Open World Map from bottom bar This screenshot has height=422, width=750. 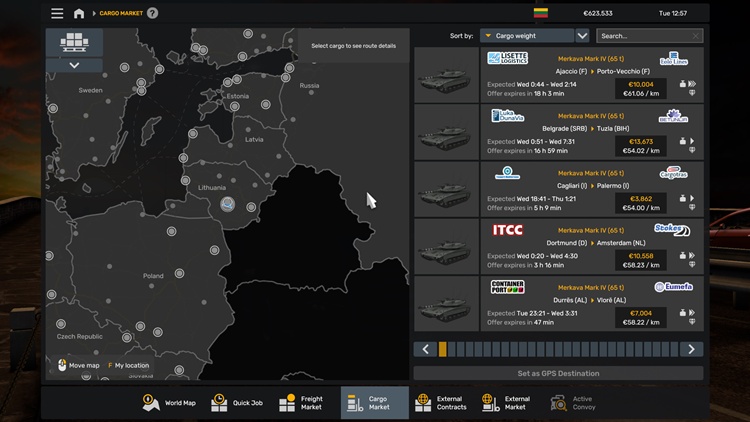(x=169, y=403)
